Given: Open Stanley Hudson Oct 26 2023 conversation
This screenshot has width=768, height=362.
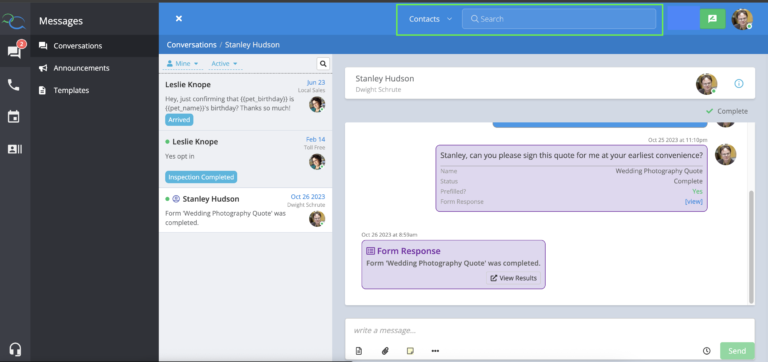Looking at the screenshot, I should tap(245, 210).
